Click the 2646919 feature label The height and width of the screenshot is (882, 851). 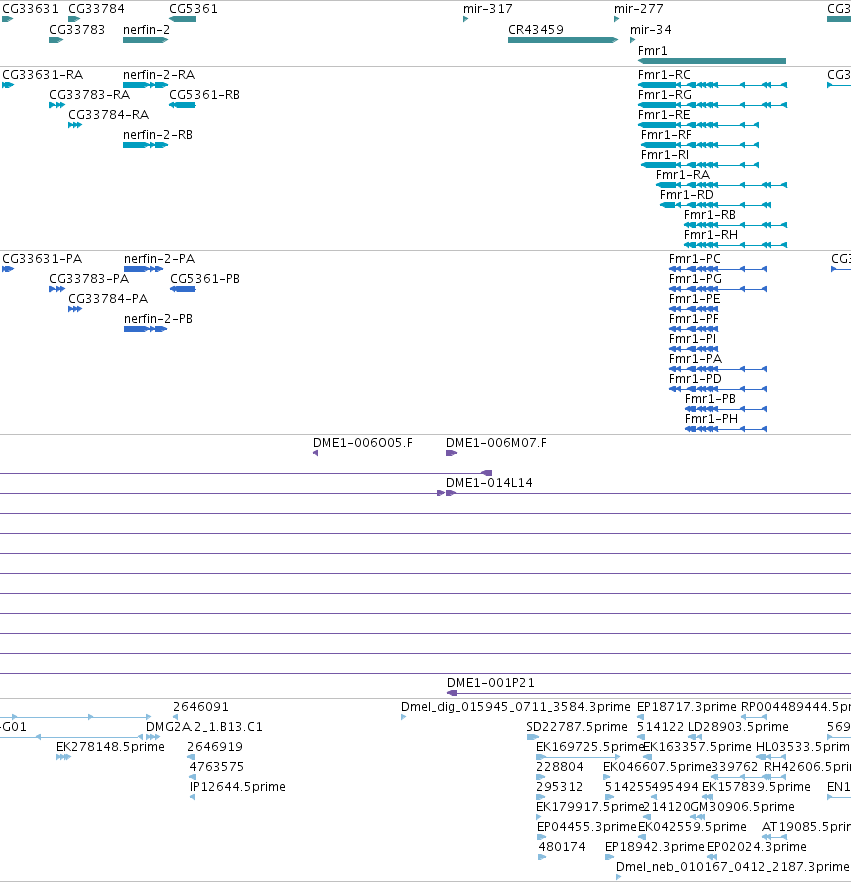pos(215,746)
